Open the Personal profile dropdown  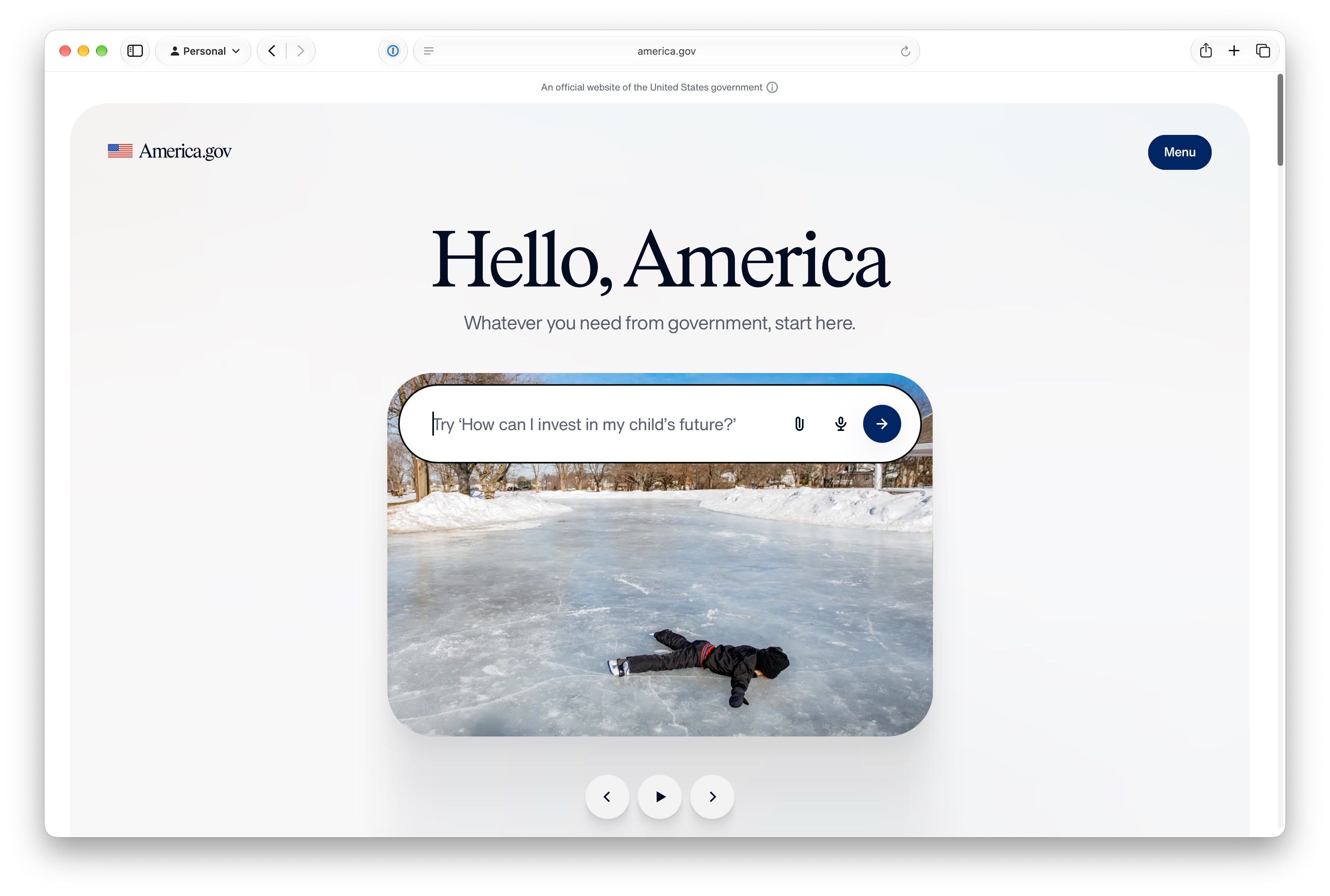(204, 51)
